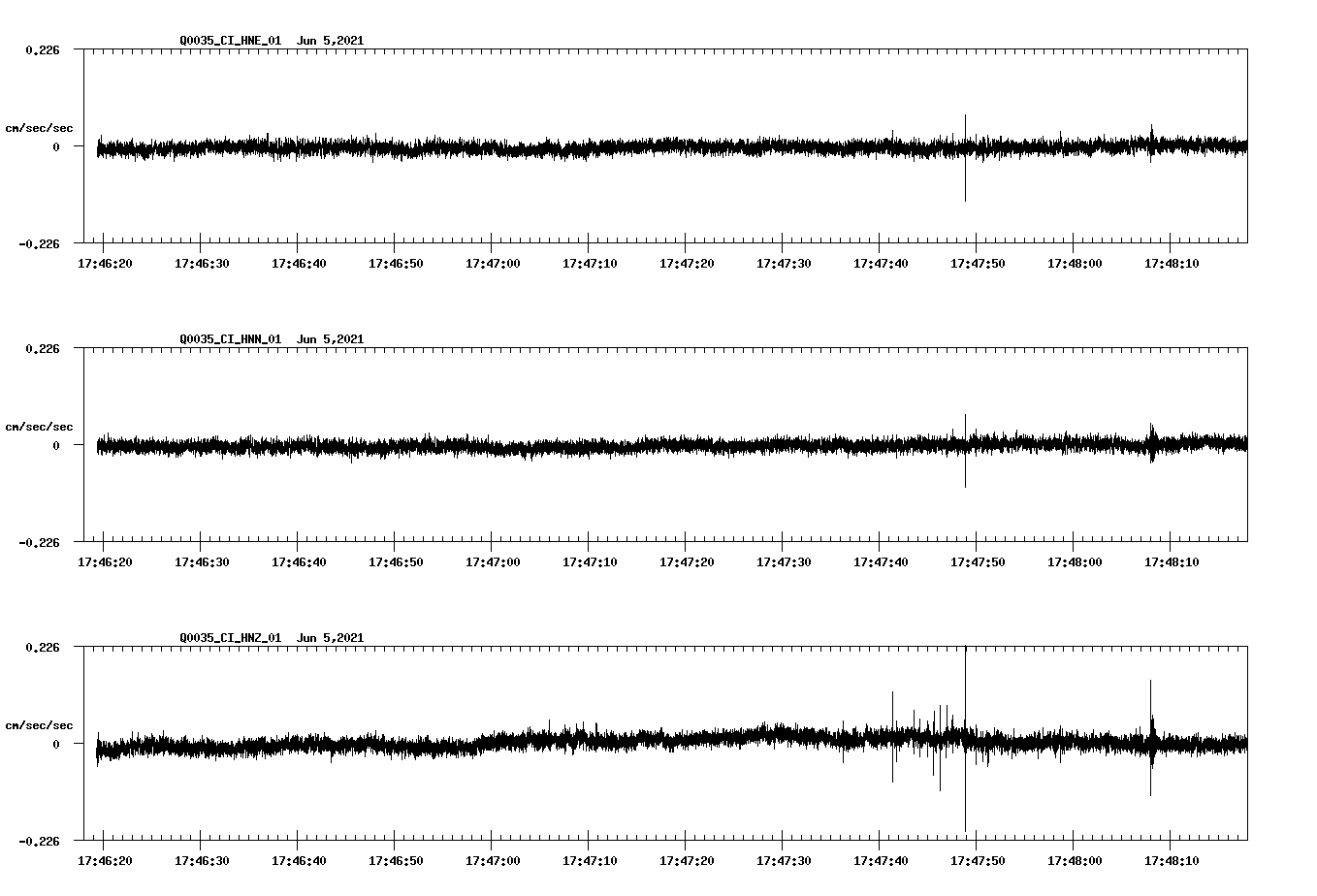Click 17:47:40 label on HNN axis

881,561
